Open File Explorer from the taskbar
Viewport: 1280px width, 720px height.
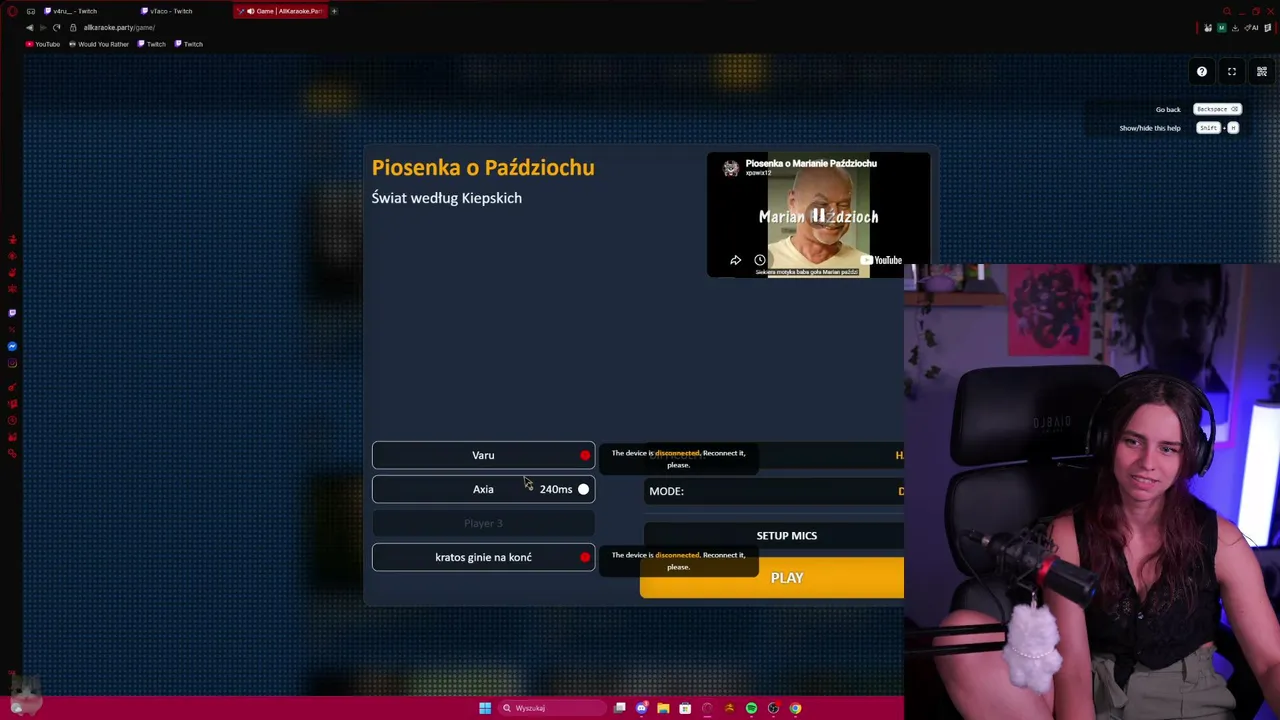663,708
